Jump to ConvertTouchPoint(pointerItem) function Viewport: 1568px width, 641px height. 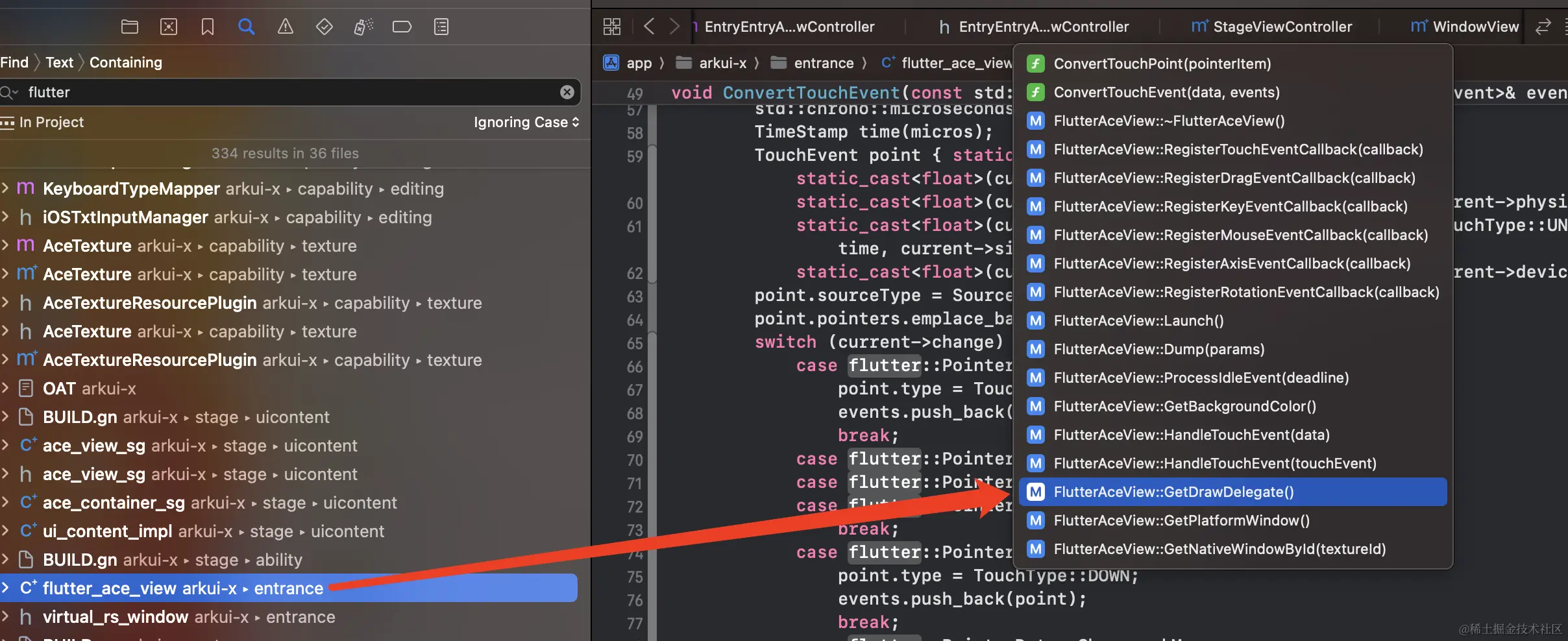tap(1233, 64)
